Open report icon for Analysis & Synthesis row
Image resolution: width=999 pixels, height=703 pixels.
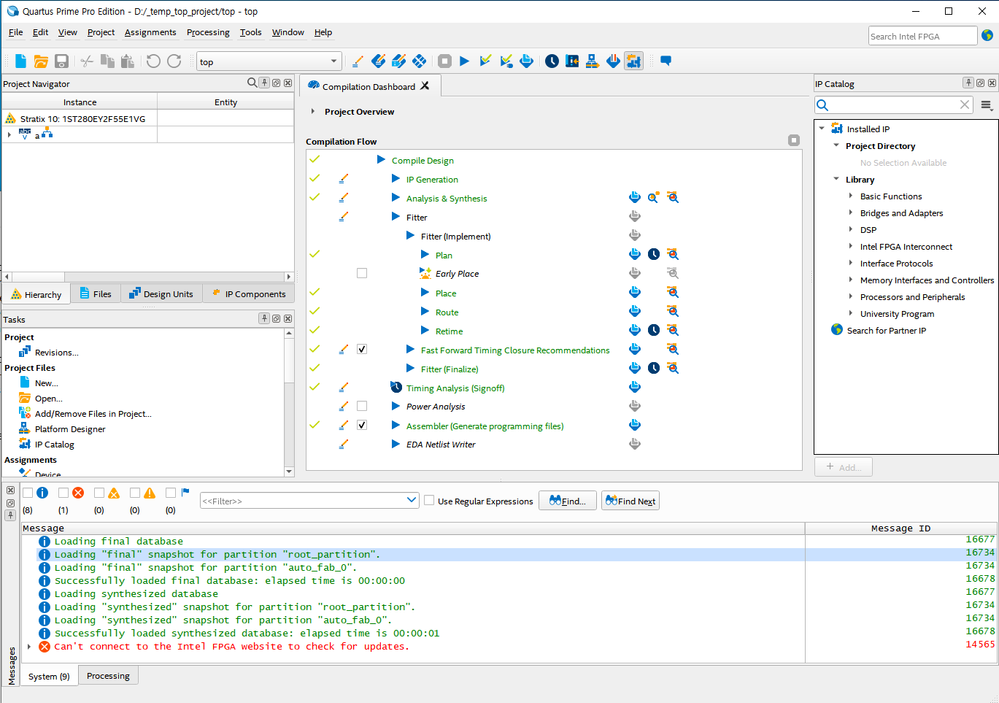click(x=634, y=199)
